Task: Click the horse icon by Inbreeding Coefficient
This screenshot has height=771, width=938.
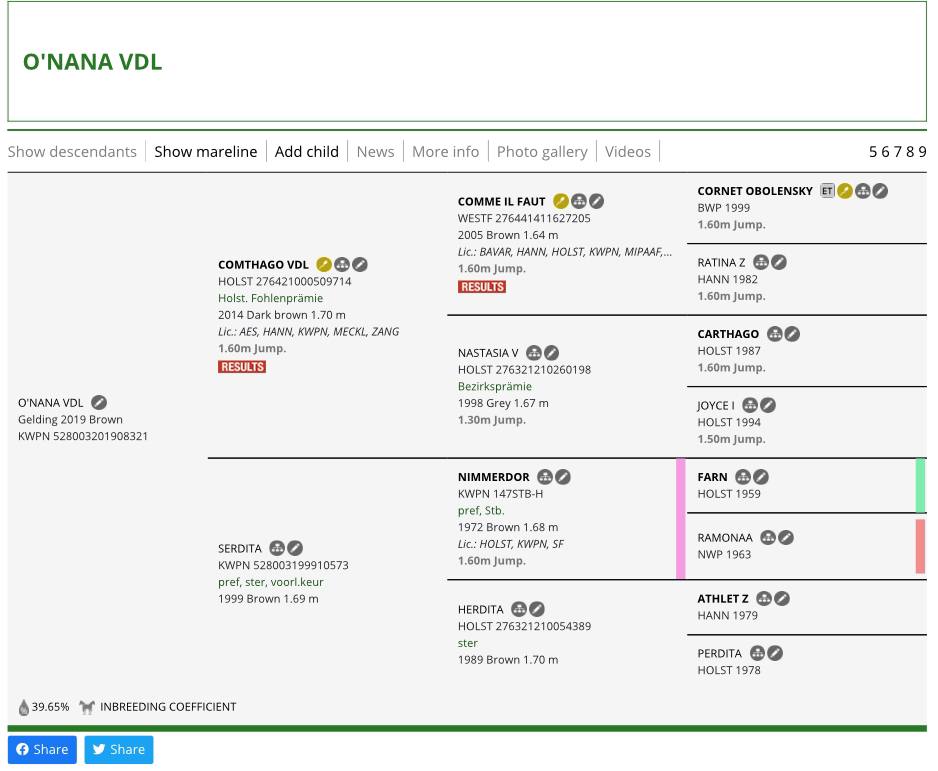Action: (87, 707)
